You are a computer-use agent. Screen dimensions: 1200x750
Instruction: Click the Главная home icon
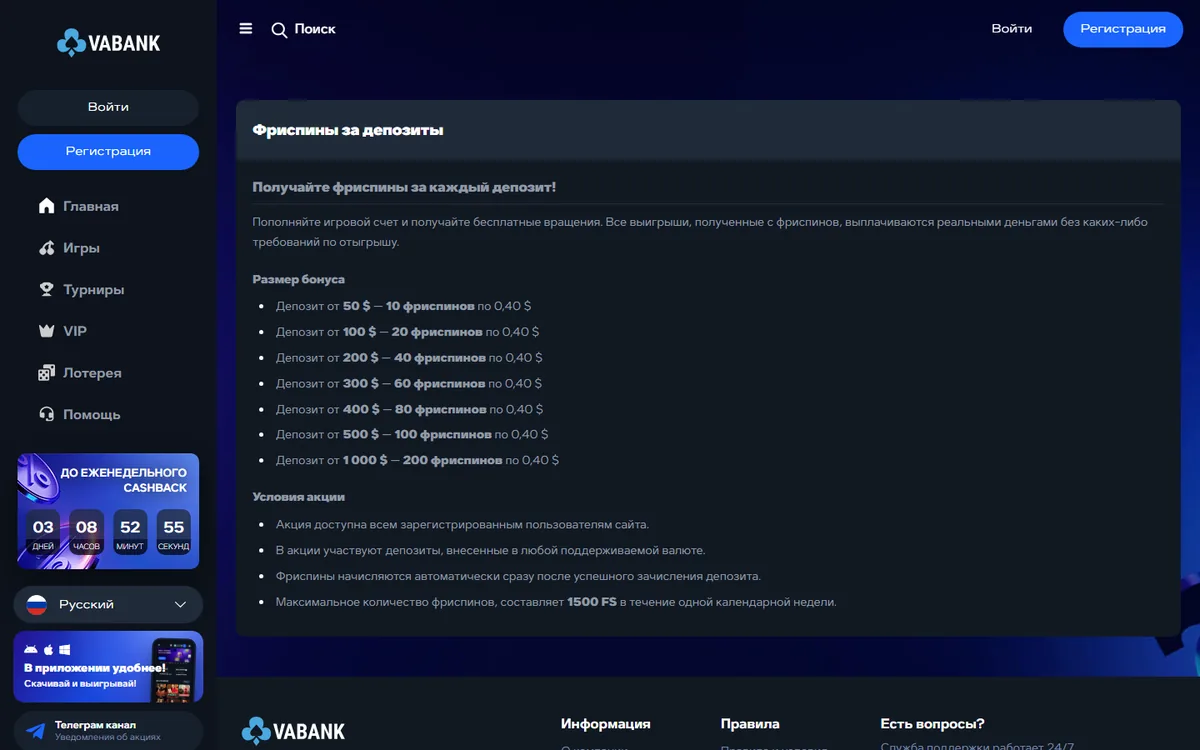coord(46,206)
